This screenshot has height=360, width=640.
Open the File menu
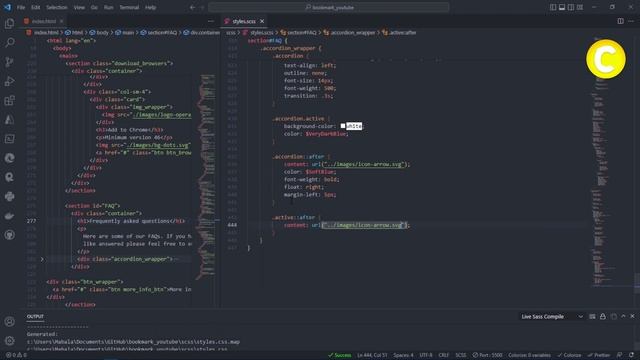coord(21,7)
